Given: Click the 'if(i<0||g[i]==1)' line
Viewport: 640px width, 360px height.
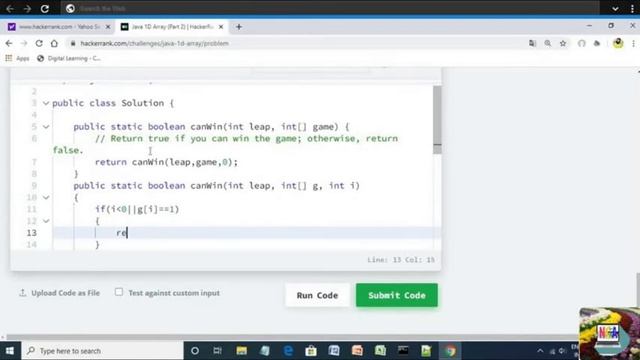Looking at the screenshot, I should click(x=137, y=209).
